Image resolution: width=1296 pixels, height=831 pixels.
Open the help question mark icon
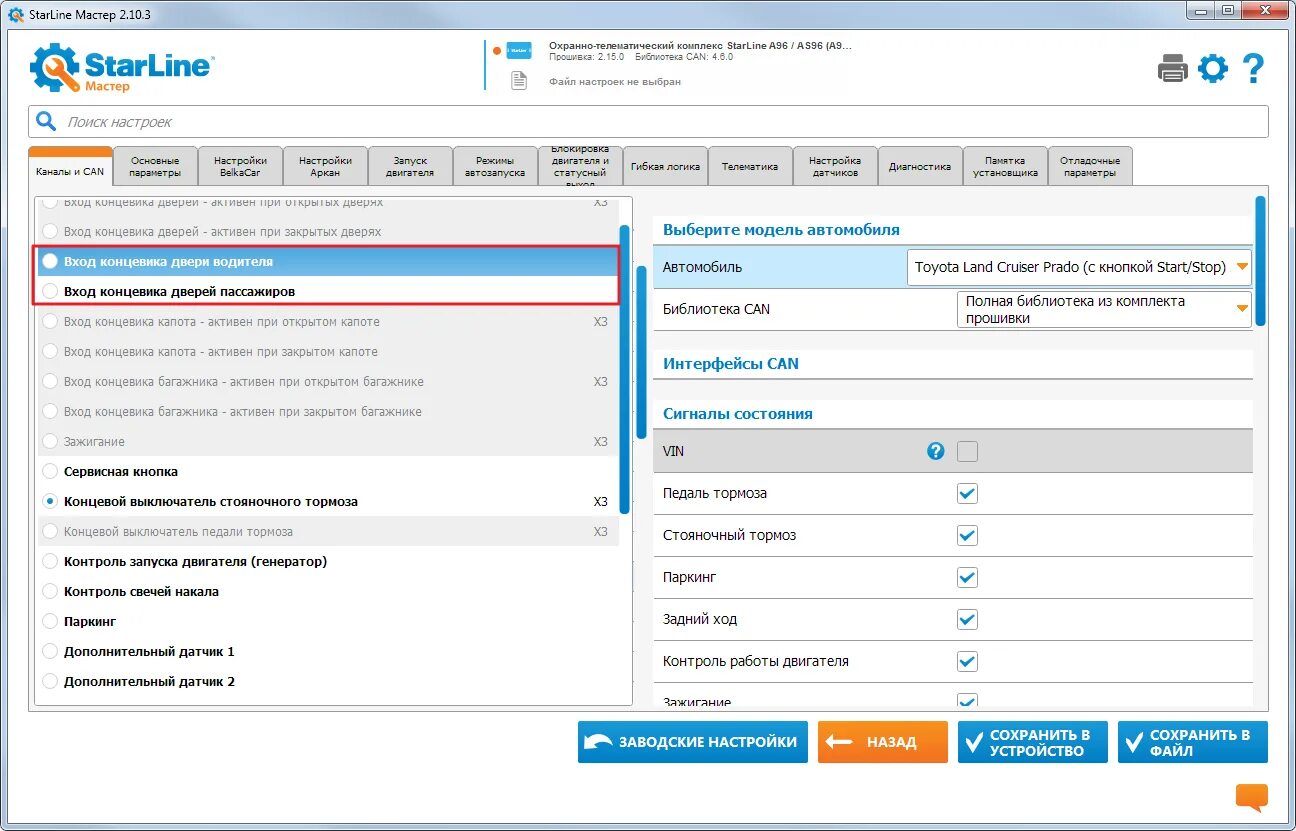tap(1253, 68)
